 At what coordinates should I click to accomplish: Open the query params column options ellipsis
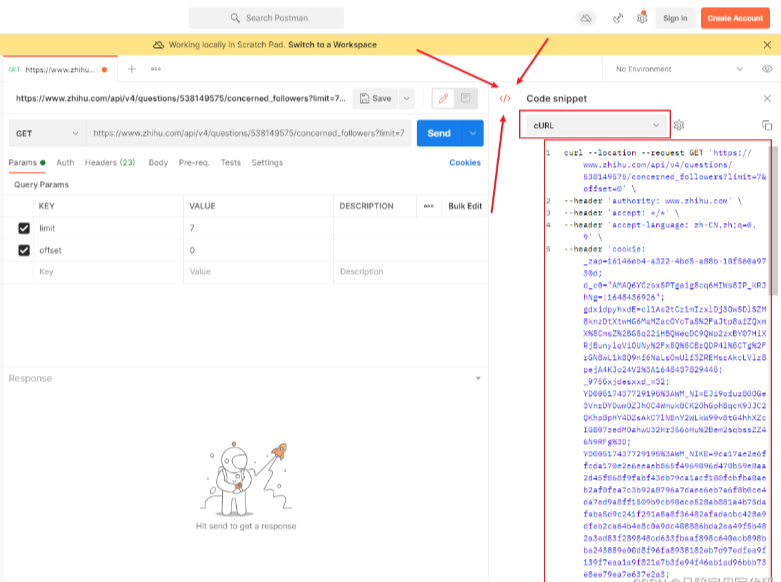(x=429, y=206)
